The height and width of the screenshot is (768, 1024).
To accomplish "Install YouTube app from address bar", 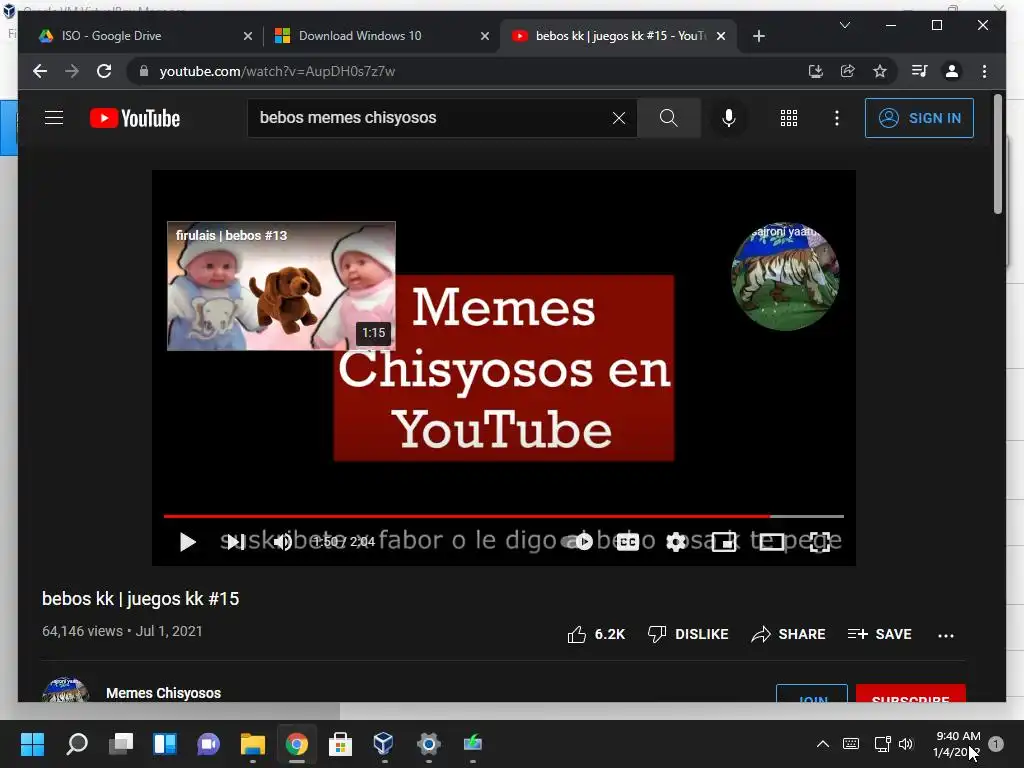I will click(x=816, y=71).
